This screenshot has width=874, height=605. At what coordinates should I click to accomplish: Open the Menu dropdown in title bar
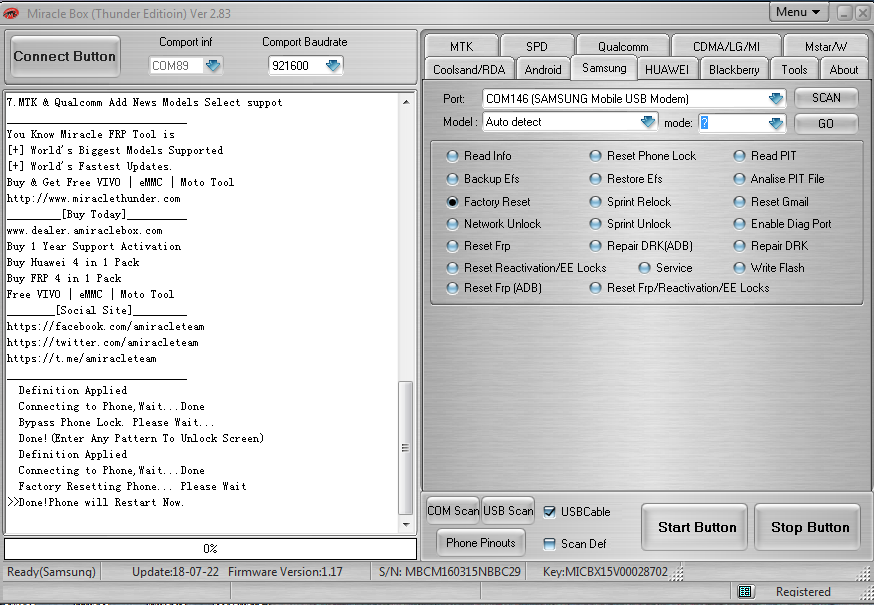798,12
